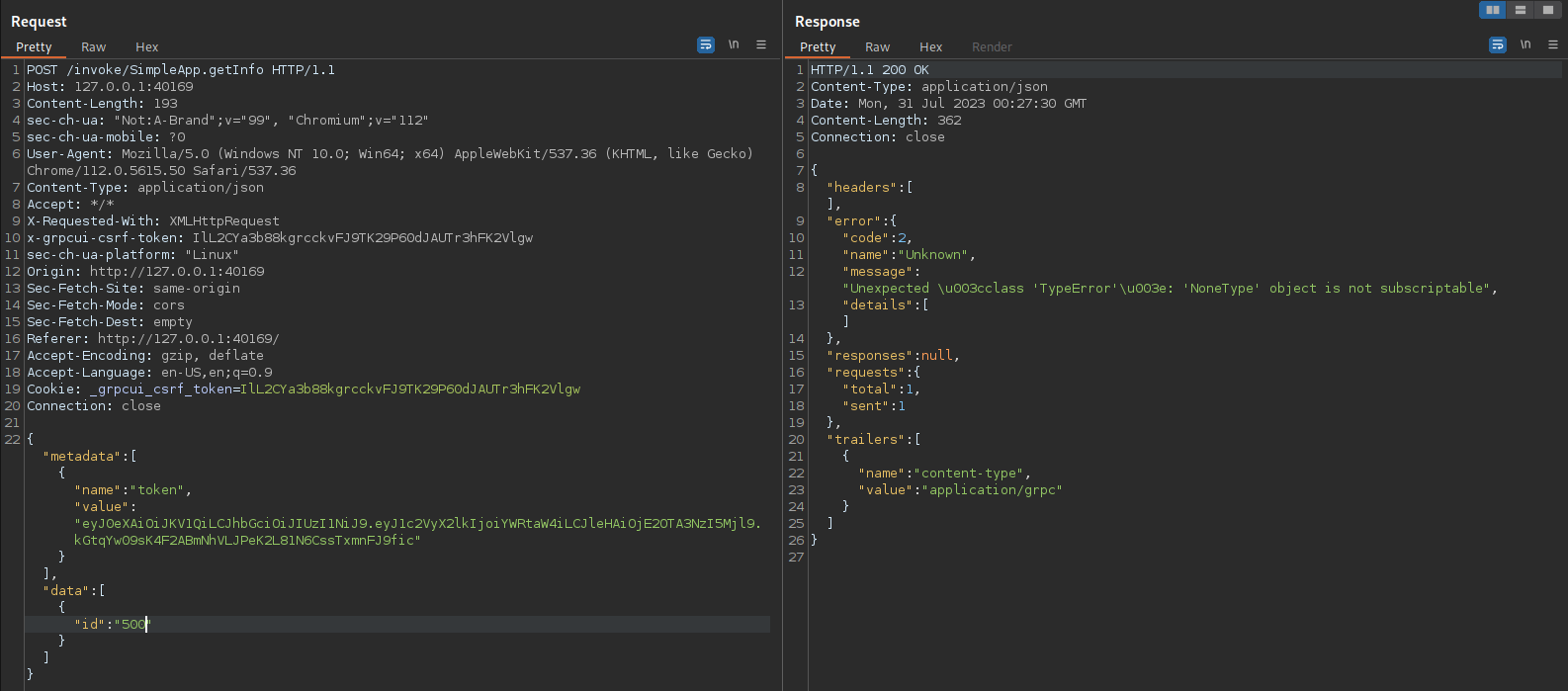Switch Request view to Raw tab
Image resolution: width=1568 pixels, height=691 pixels.
(x=94, y=47)
